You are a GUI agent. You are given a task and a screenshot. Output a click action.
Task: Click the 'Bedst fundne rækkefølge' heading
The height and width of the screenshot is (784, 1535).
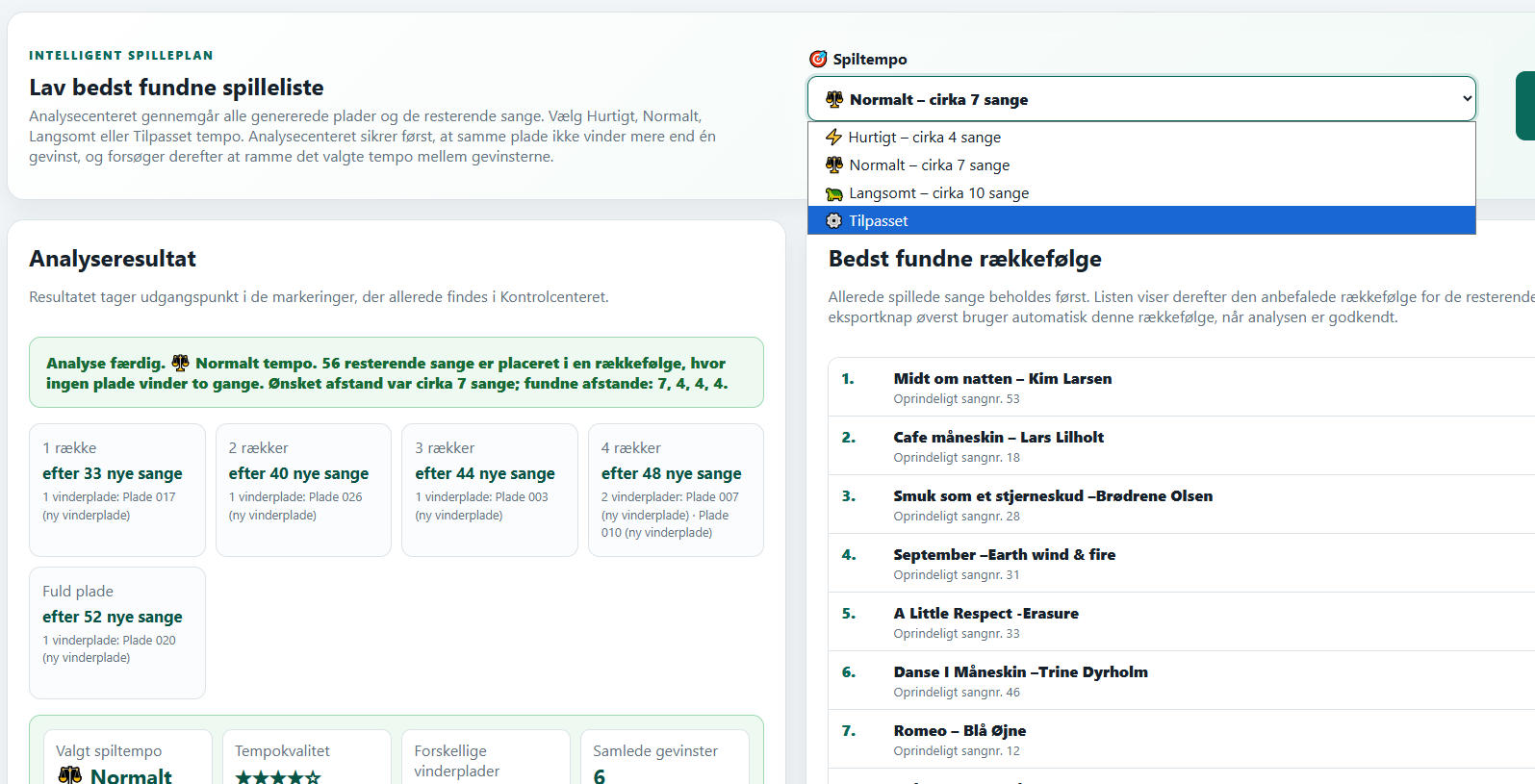(x=965, y=259)
